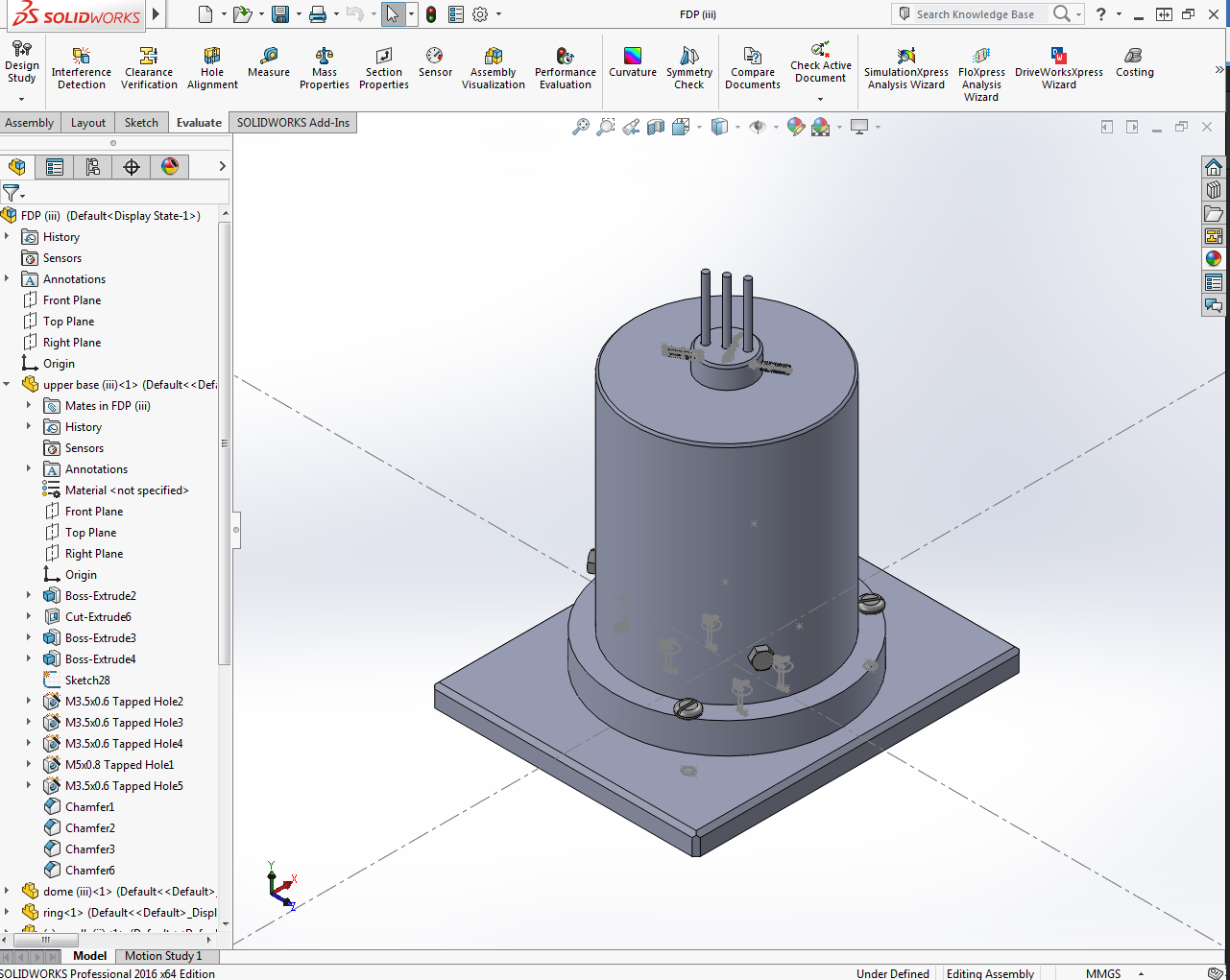Open the Costing tool

click(x=1134, y=60)
